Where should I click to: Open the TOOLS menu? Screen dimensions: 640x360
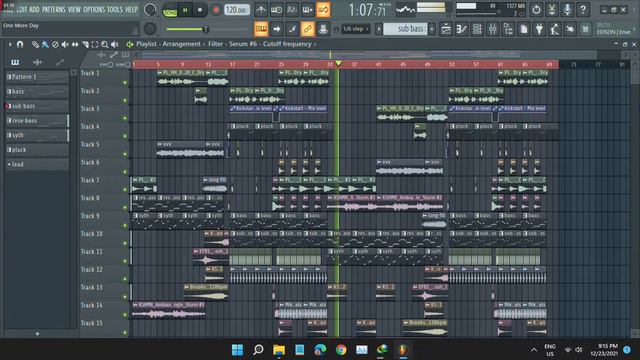click(115, 9)
